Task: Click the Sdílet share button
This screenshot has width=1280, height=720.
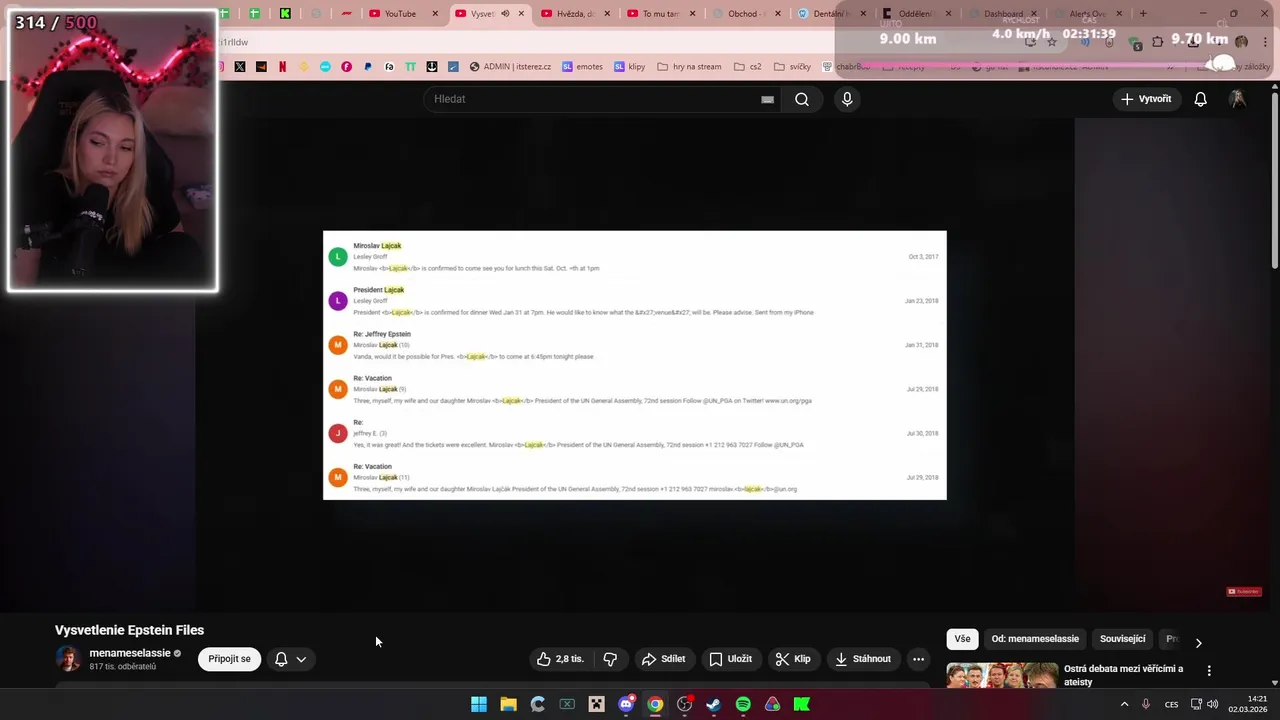Action: pyautogui.click(x=664, y=659)
